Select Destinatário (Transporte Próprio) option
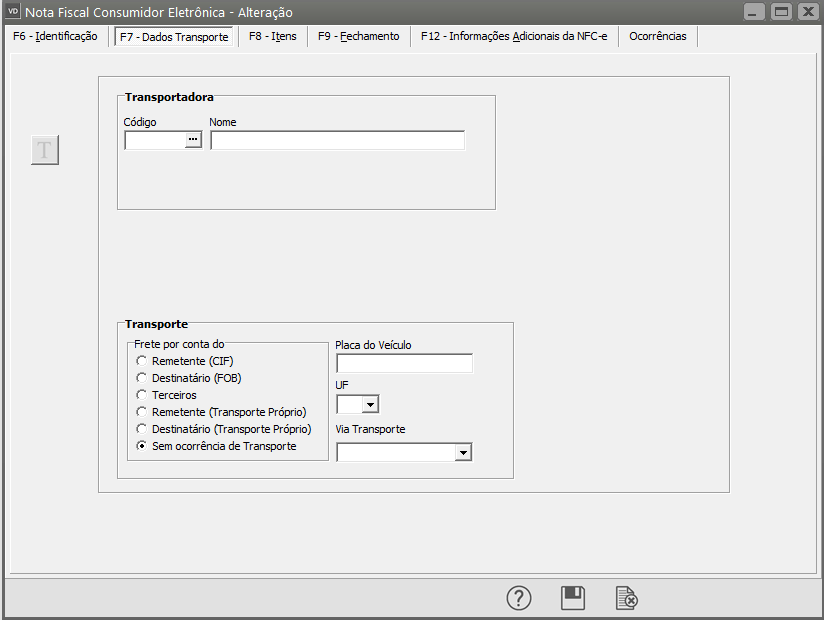Screen dimensions: 824x620 (142, 429)
